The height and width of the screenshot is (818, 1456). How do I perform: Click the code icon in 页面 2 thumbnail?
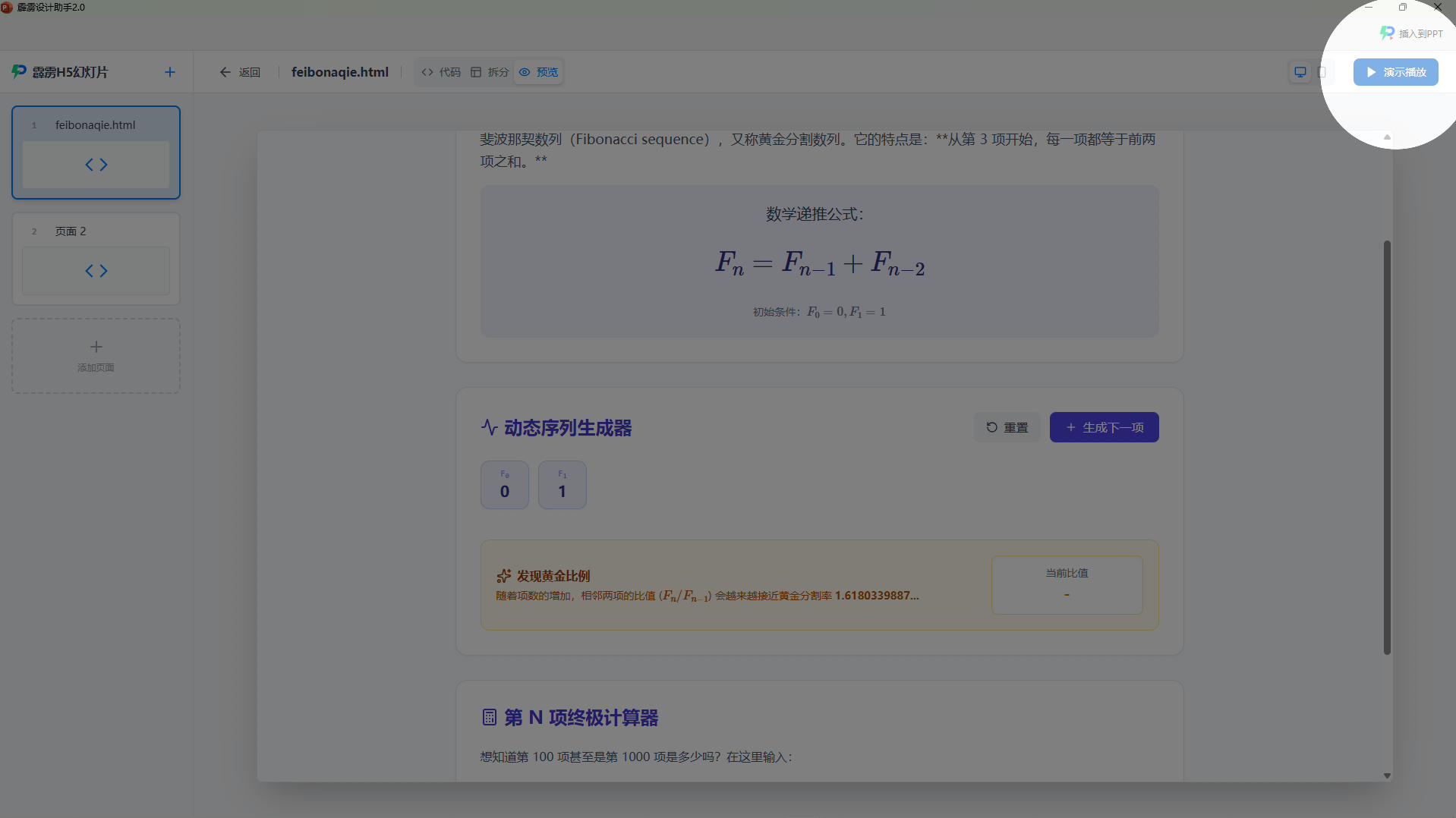[96, 271]
